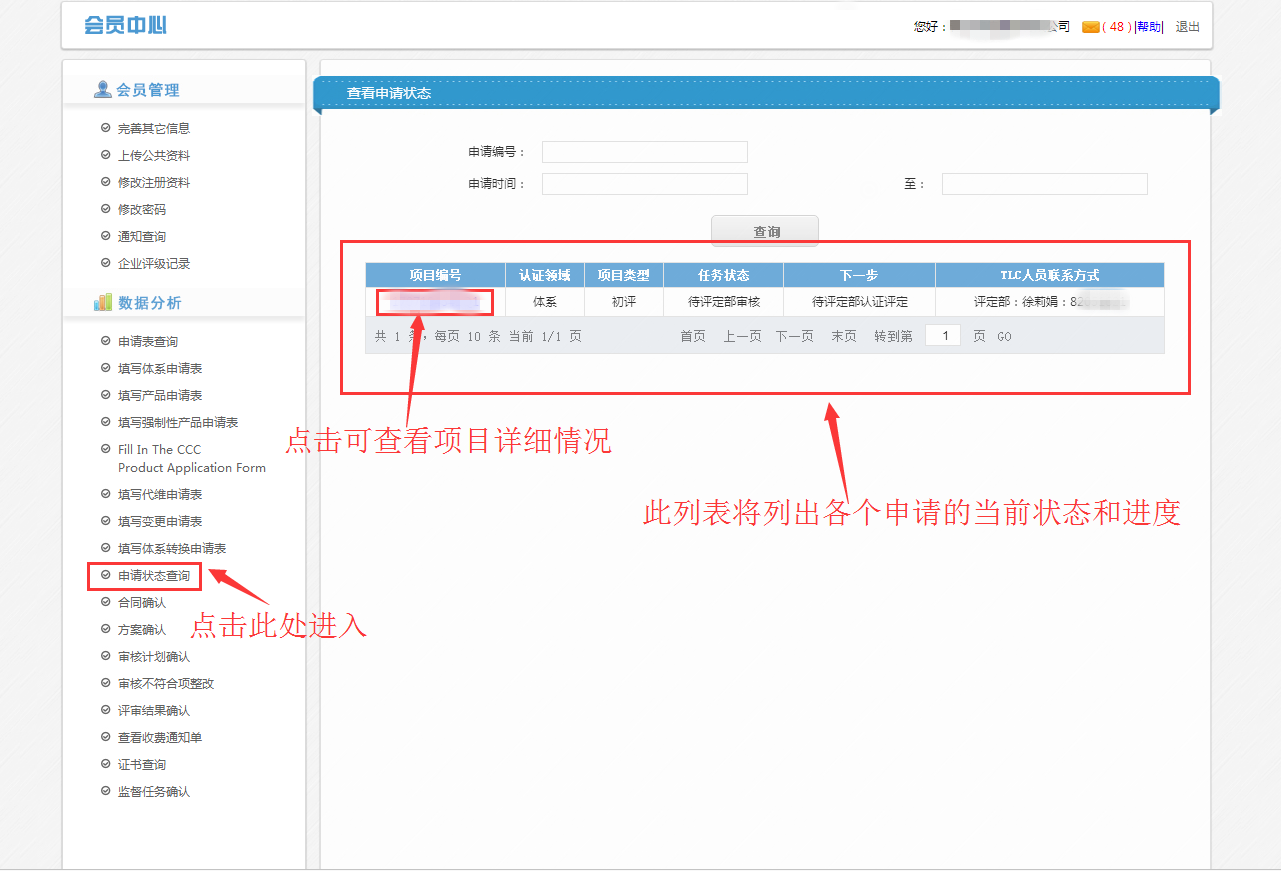Focus the 申请编号 input field
The height and width of the screenshot is (871, 1281).
pos(644,152)
